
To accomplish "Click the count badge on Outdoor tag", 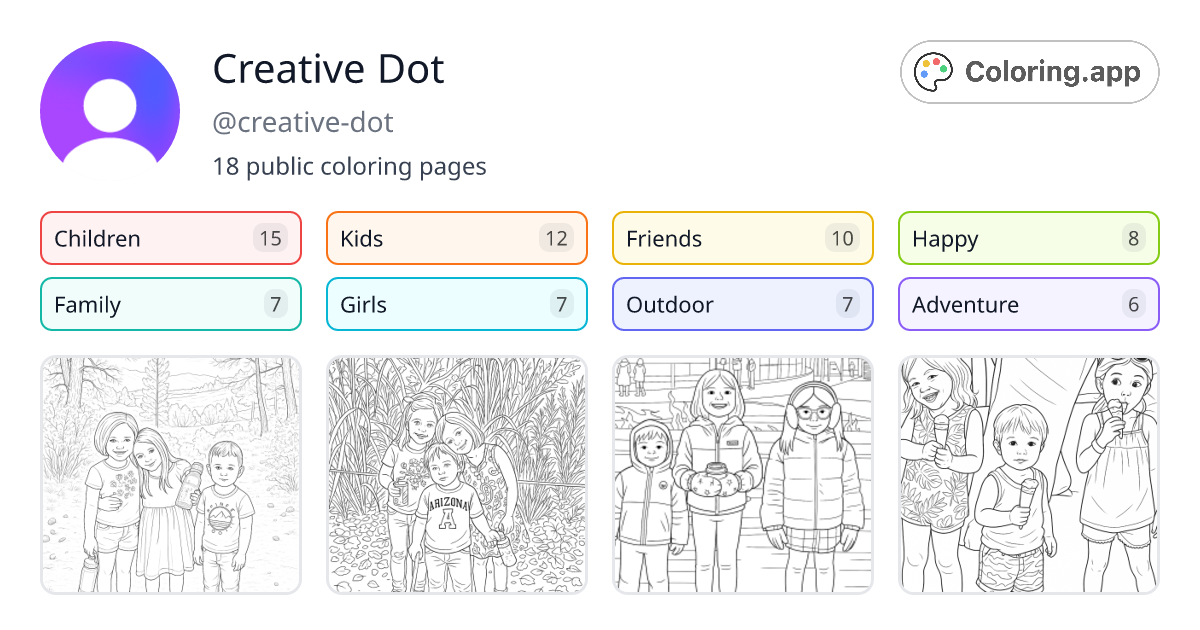I will point(847,304).
